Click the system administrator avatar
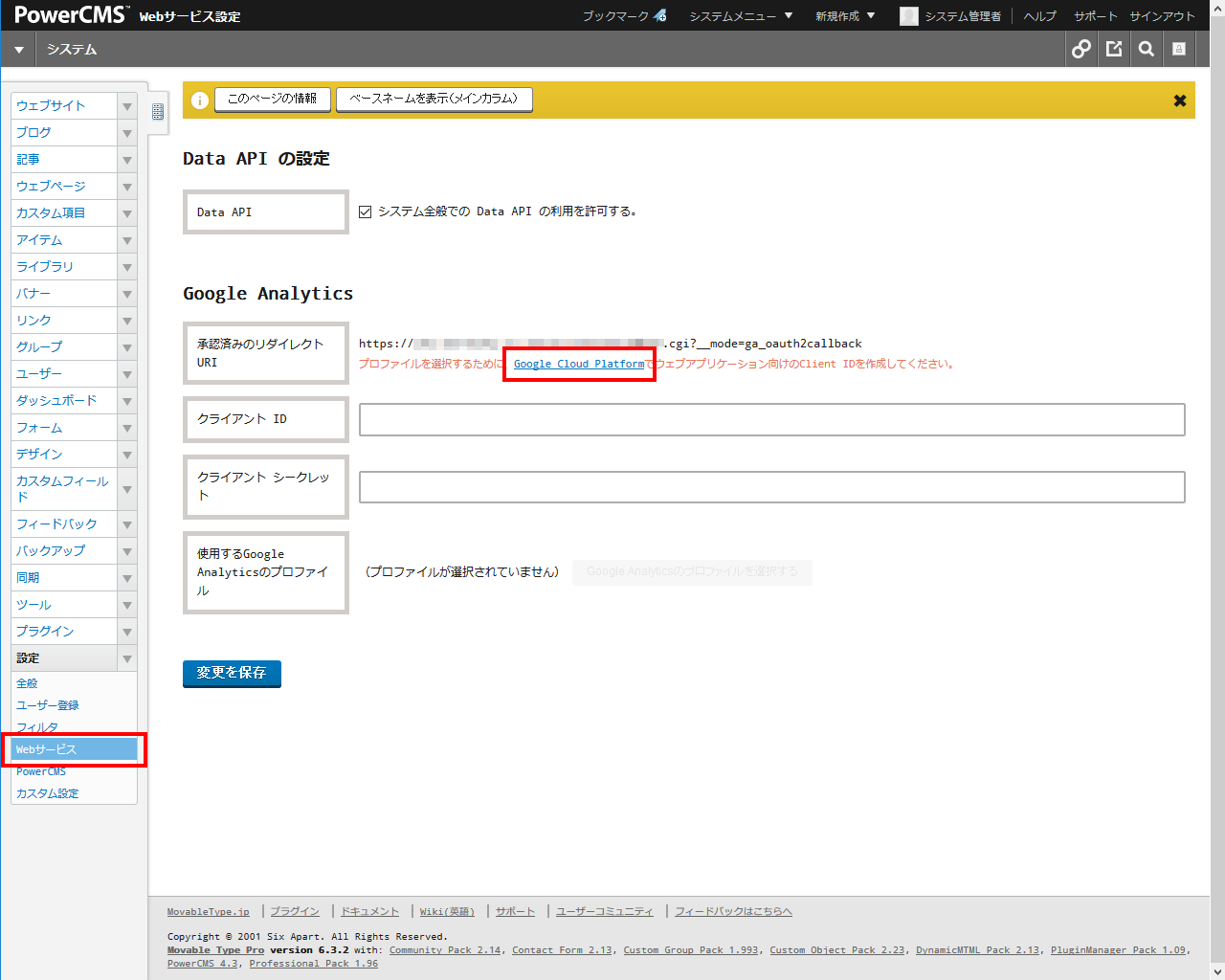1225x980 pixels. point(909,16)
